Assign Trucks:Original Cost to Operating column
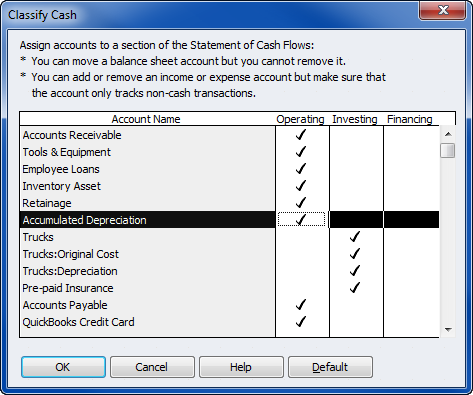The image size is (473, 395). (302, 254)
